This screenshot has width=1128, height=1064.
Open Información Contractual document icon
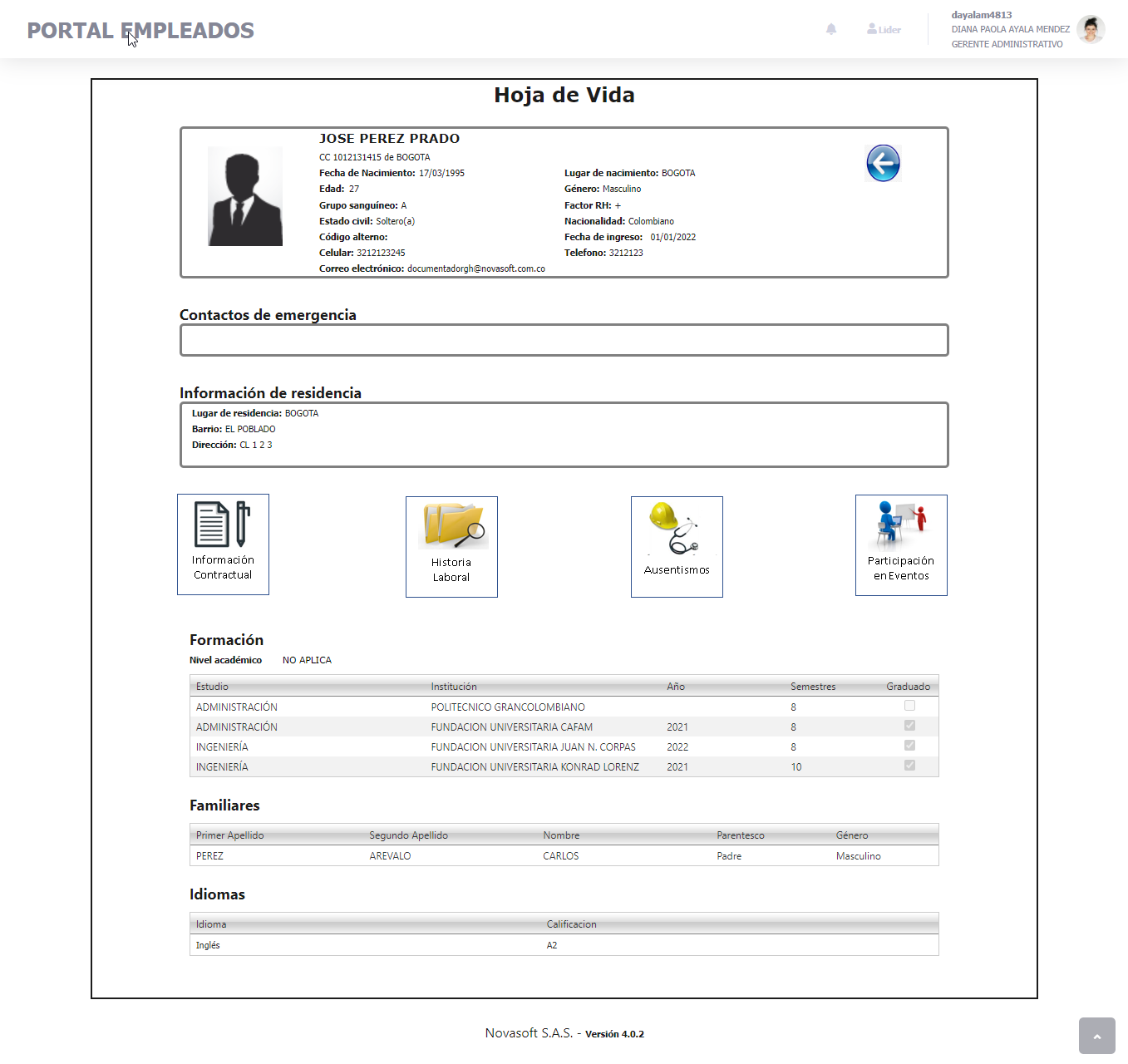pos(223,544)
